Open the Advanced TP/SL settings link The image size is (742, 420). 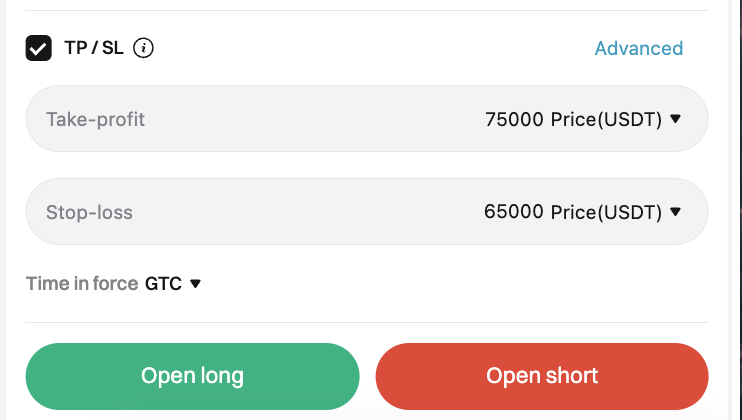coord(638,48)
